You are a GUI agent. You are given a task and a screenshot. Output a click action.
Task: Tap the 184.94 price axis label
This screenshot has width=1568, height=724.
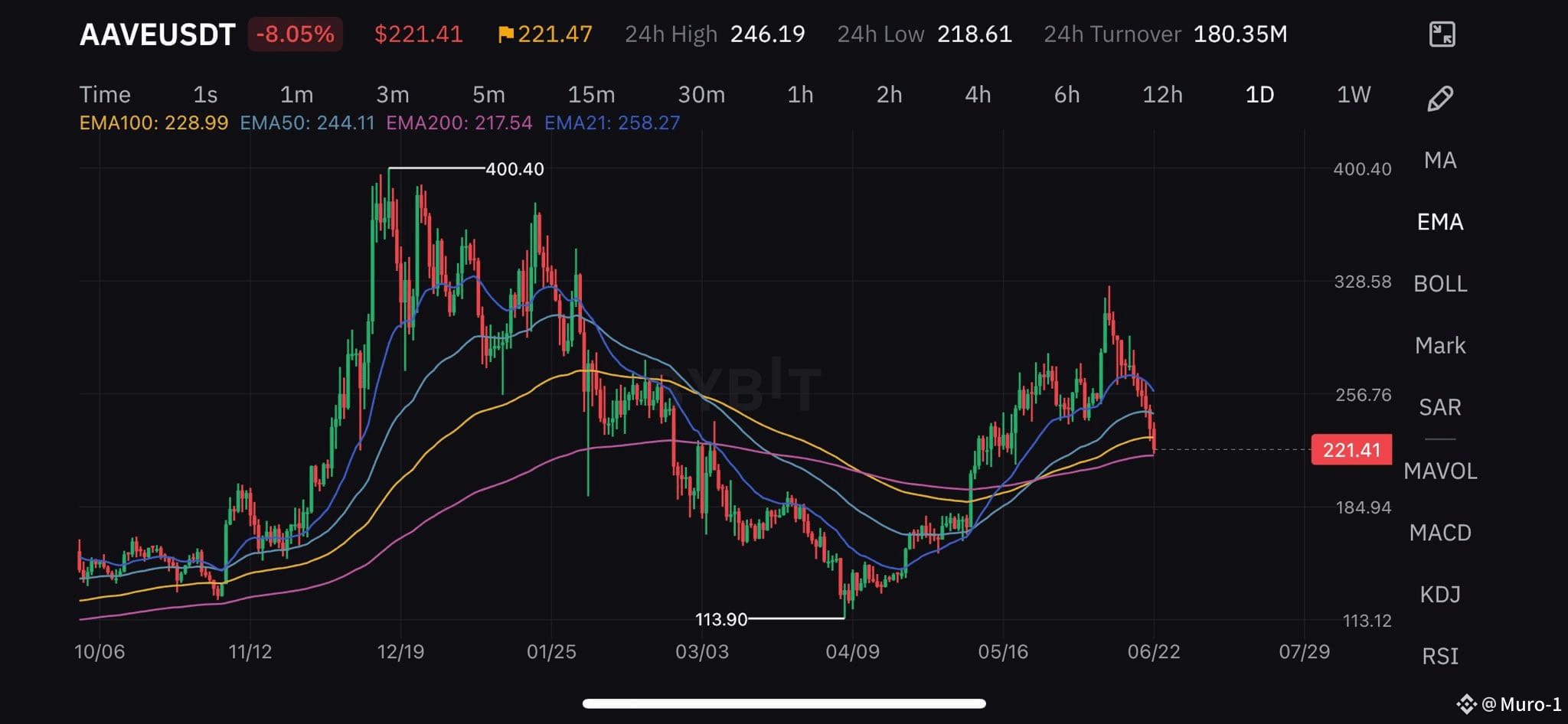pos(1363,507)
